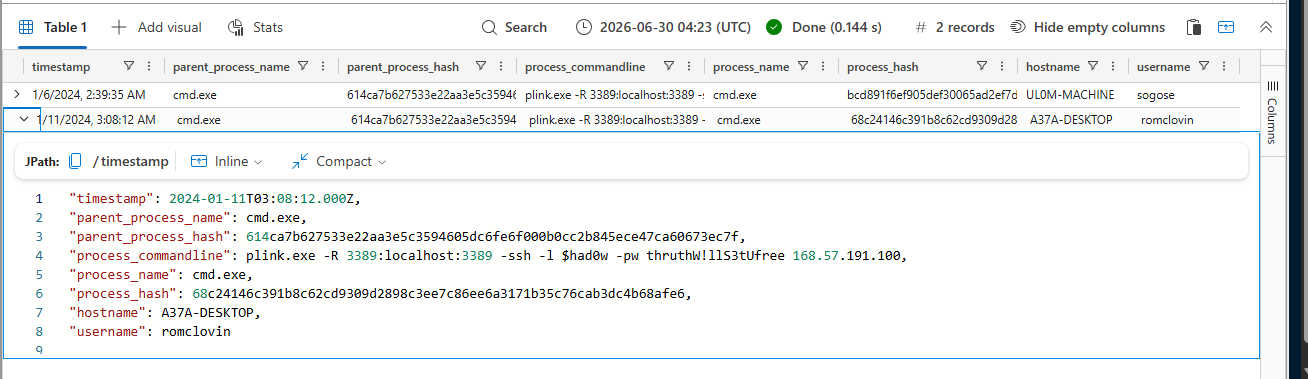This screenshot has height=379, width=1308.
Task: Collapse the 1/11/2024 row
Action: 24,119
